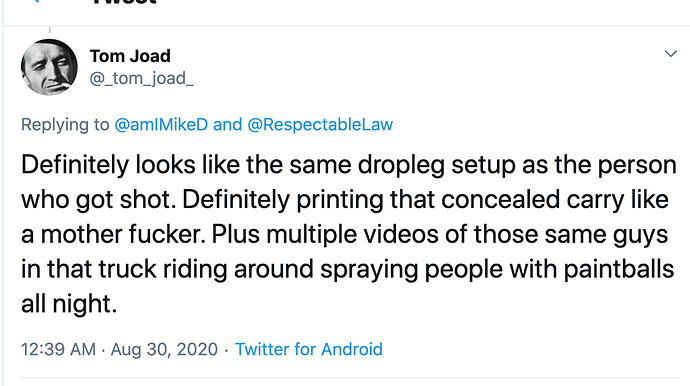This screenshot has height=386, width=690.
Task: Click the Tweet header title
Action: pos(125,2)
